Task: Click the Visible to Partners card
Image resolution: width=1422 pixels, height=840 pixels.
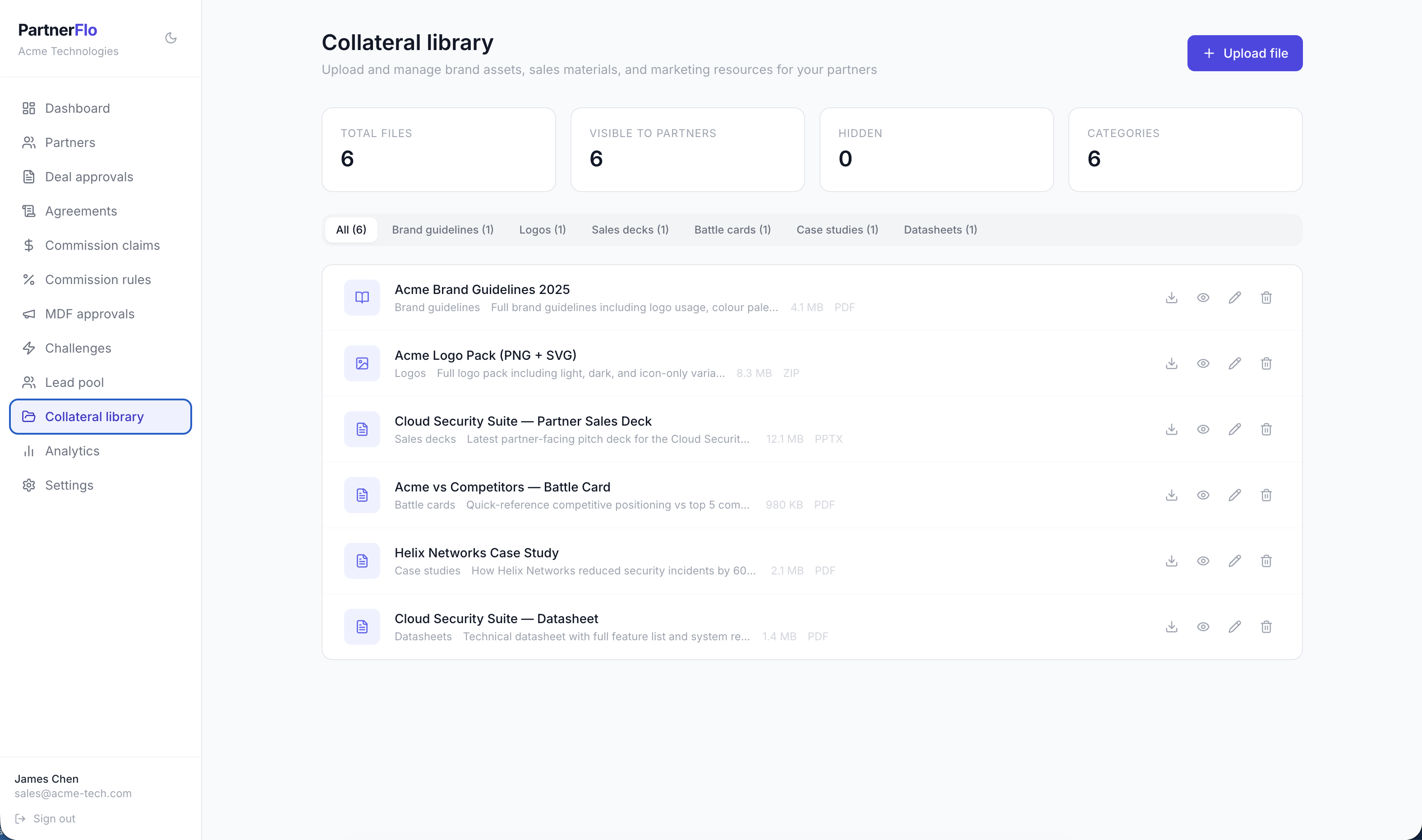Action: (x=687, y=150)
